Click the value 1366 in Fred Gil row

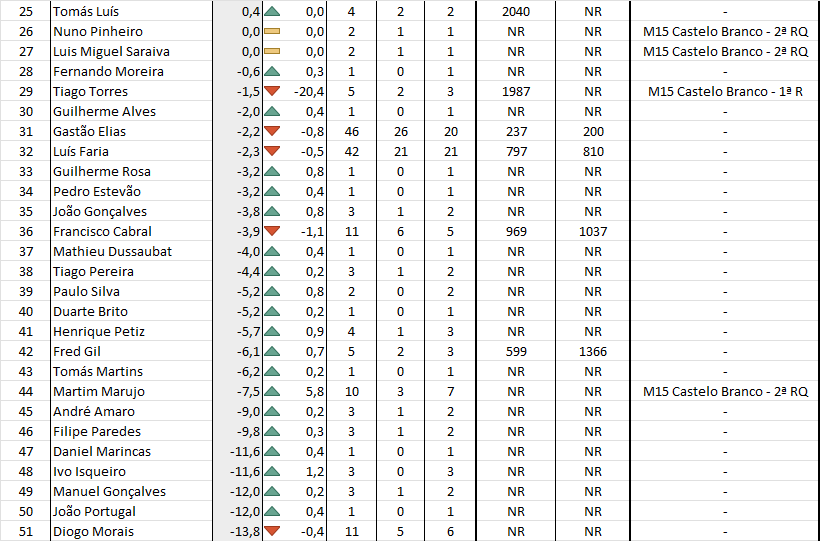point(593,351)
